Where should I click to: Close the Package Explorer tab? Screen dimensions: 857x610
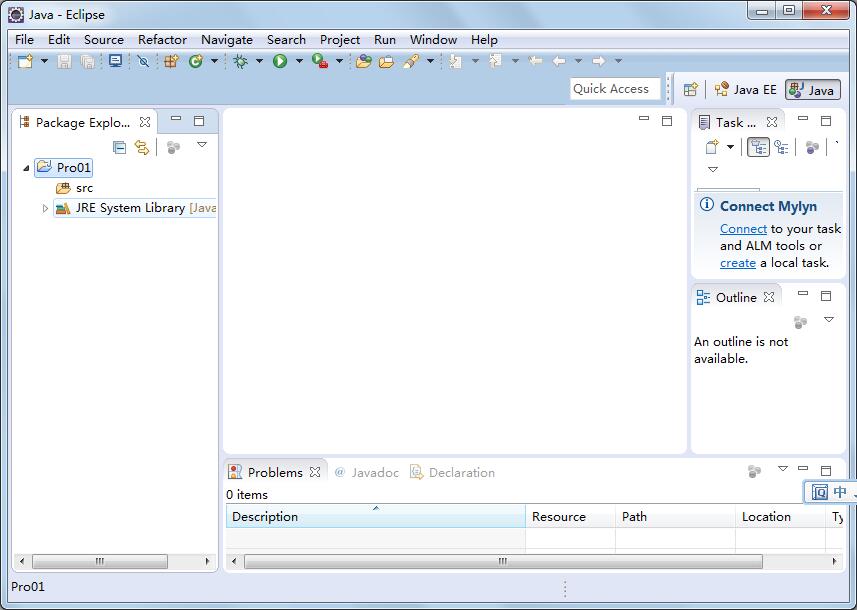tap(145, 122)
